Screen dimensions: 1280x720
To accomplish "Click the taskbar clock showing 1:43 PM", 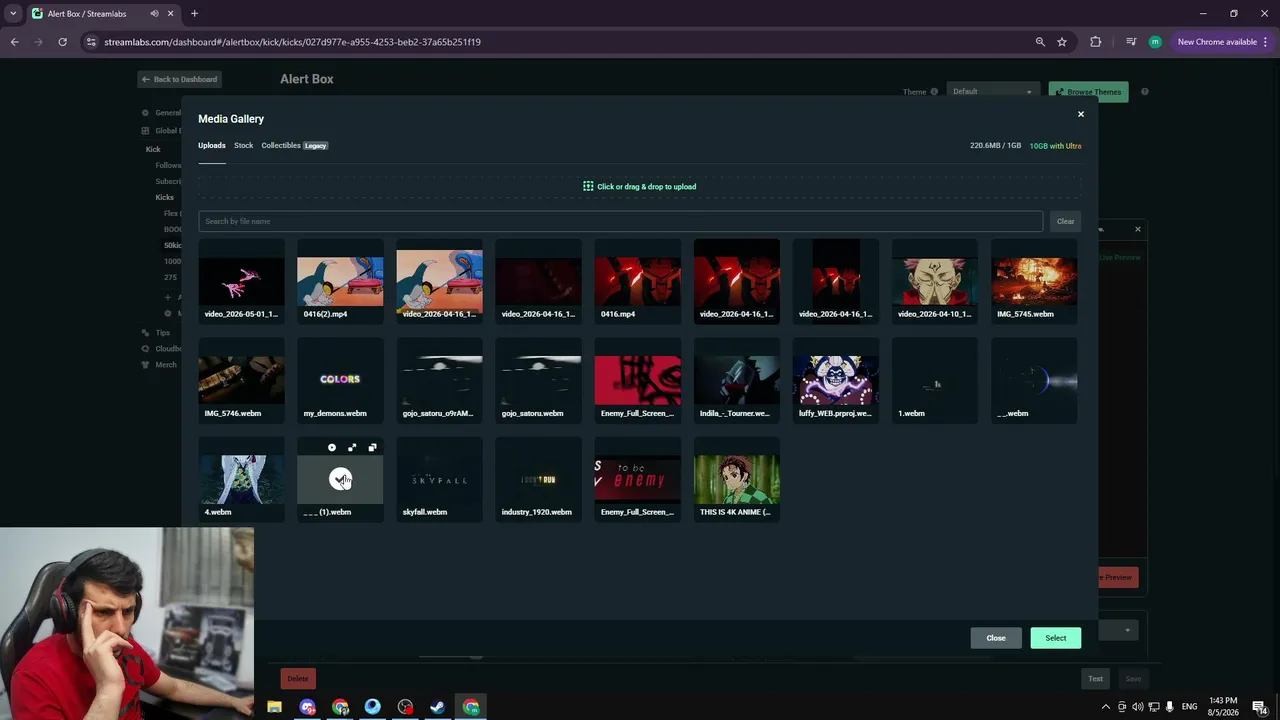I will (x=1223, y=707).
